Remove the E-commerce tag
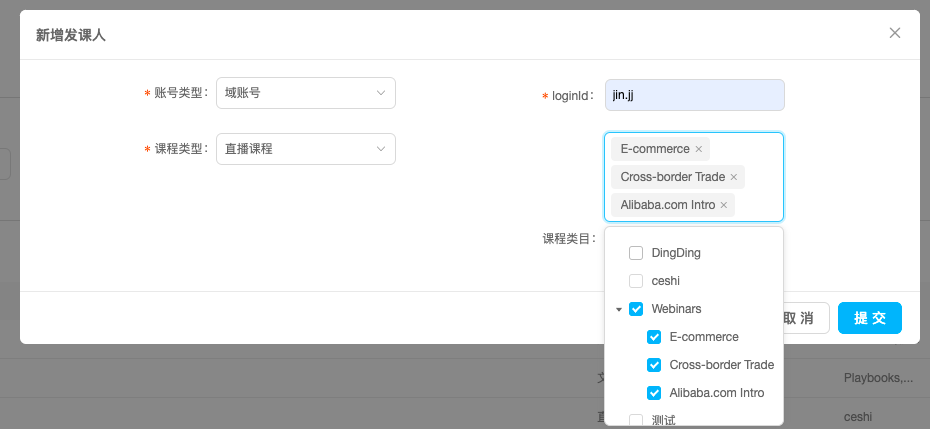The width and height of the screenshot is (930, 429). (x=699, y=149)
